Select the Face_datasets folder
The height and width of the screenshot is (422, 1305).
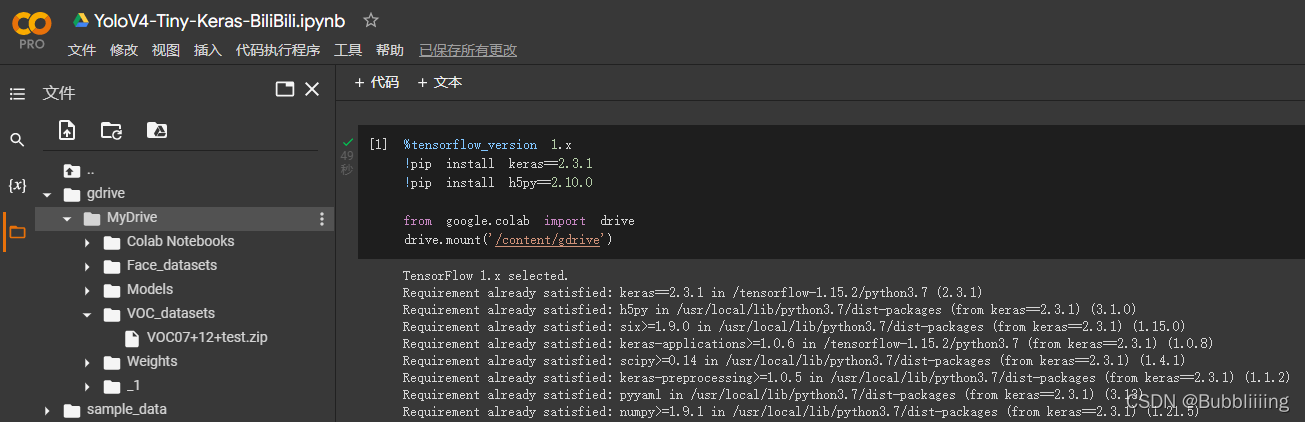[x=172, y=266]
